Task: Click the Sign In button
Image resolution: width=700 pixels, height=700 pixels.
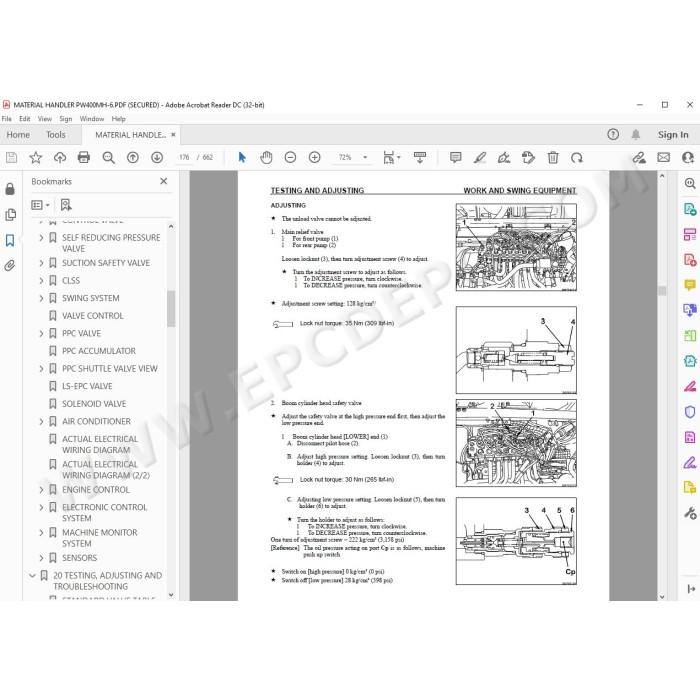Action: click(x=673, y=134)
